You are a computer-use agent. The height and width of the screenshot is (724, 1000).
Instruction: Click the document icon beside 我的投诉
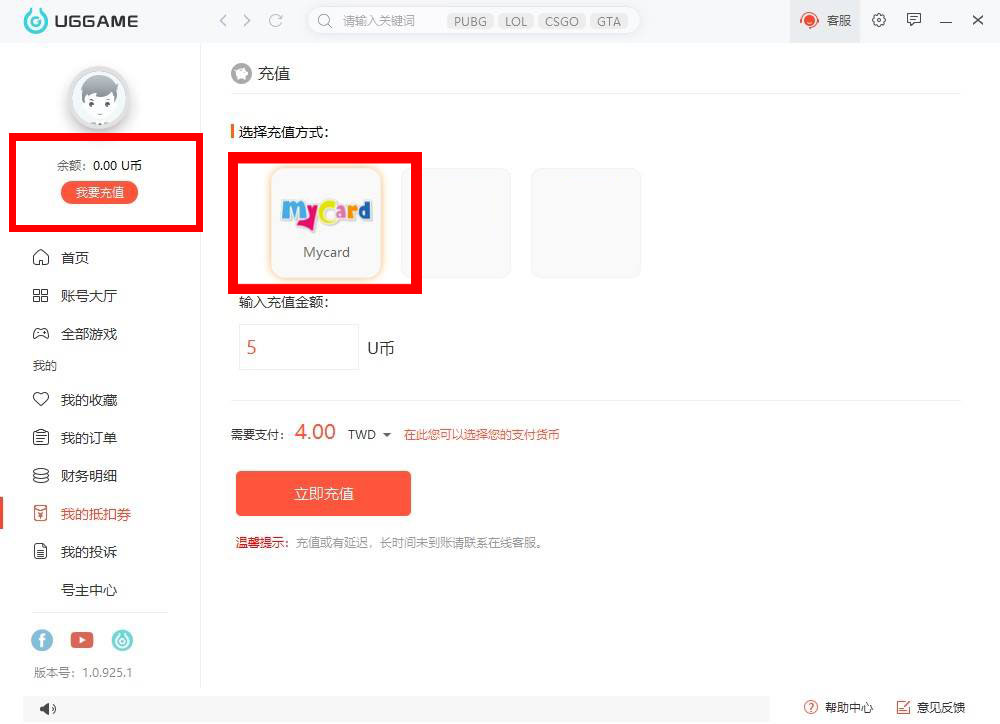pyautogui.click(x=41, y=551)
